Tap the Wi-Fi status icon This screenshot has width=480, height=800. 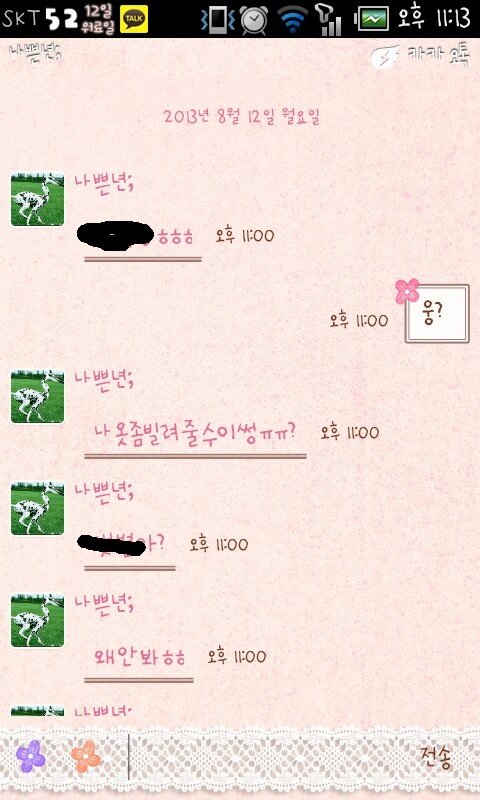click(x=293, y=19)
